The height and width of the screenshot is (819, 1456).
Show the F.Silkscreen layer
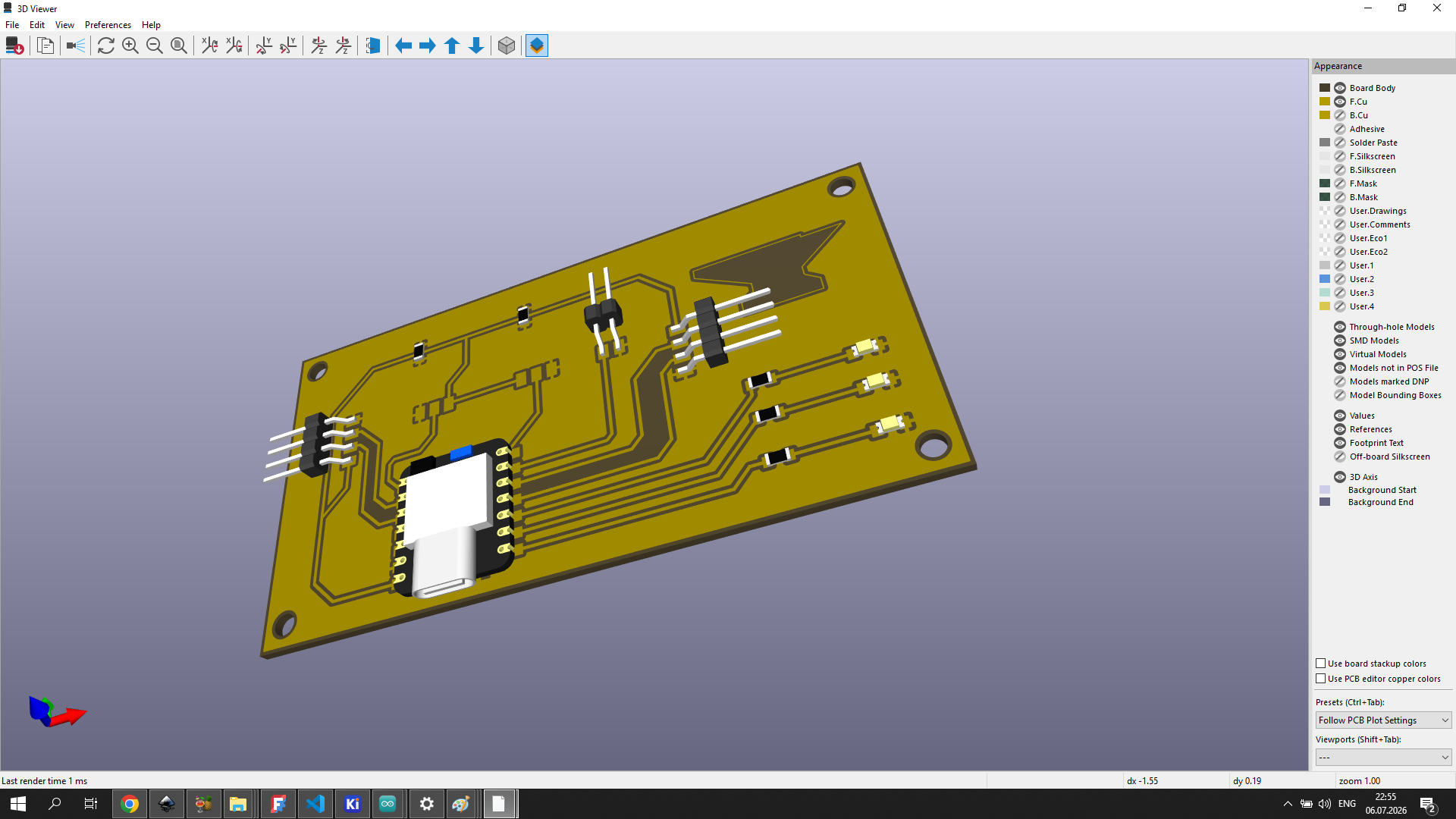(1340, 156)
